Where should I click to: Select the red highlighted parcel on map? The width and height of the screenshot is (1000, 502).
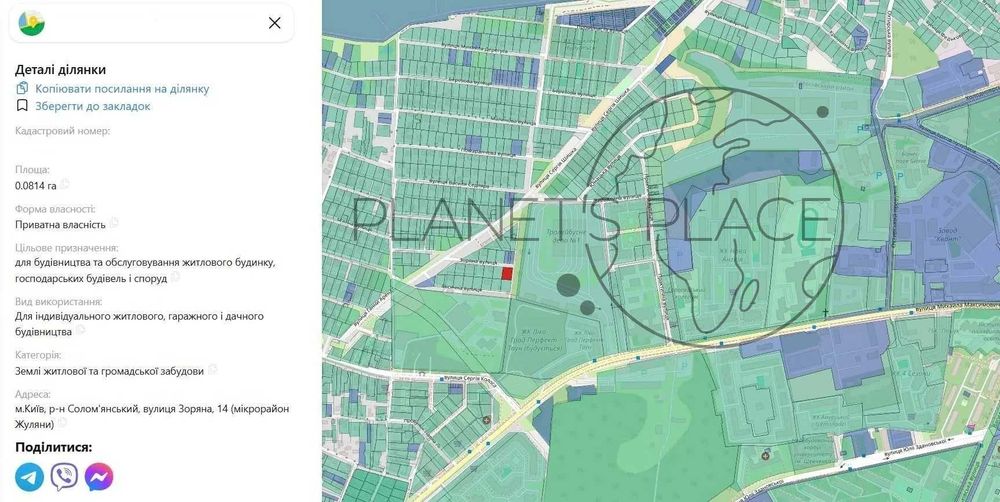pyautogui.click(x=507, y=273)
